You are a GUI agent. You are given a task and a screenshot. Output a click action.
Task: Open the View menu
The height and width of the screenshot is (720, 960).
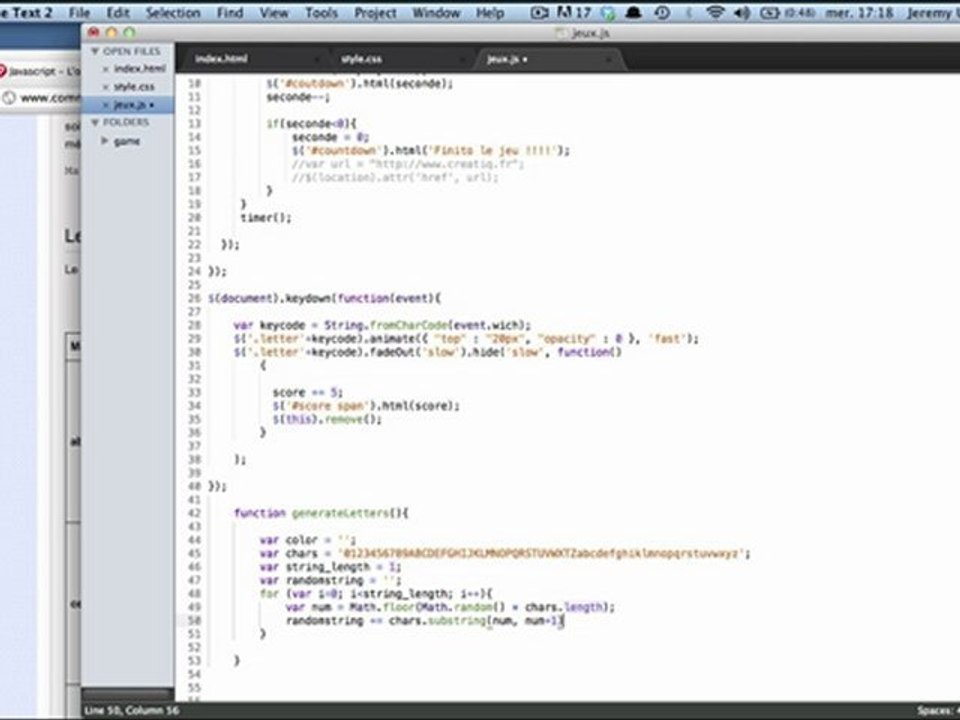(x=274, y=12)
